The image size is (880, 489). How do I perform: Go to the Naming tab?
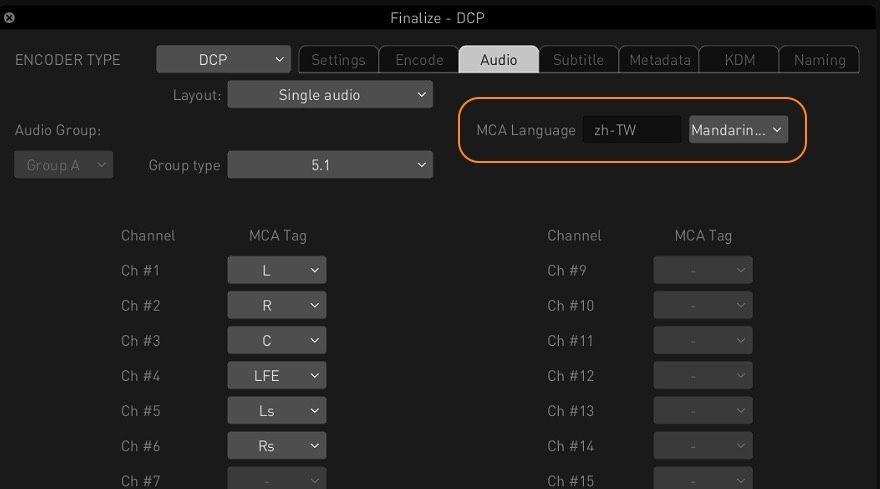(819, 60)
